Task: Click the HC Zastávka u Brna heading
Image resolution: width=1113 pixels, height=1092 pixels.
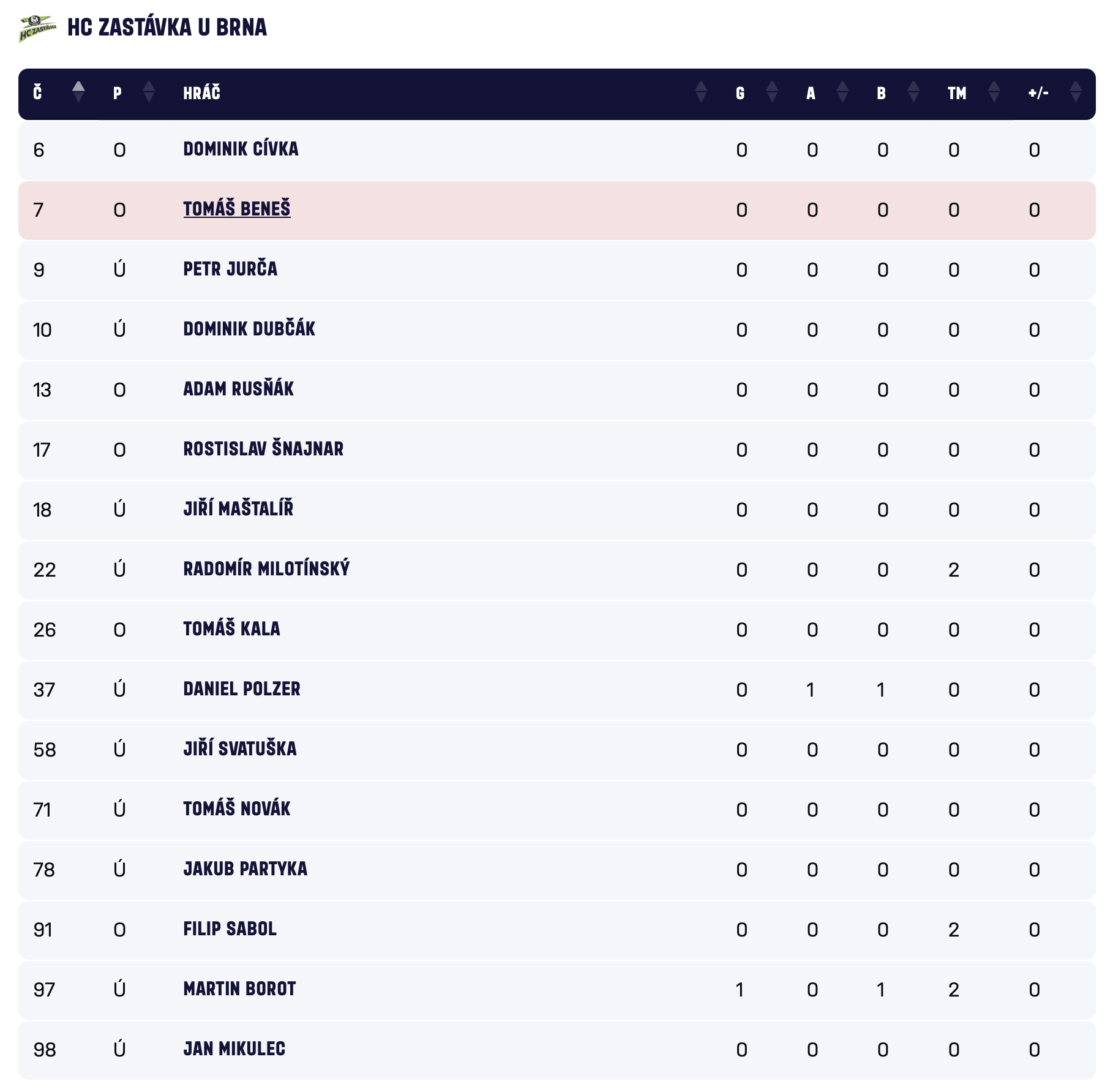Action: pos(167,28)
